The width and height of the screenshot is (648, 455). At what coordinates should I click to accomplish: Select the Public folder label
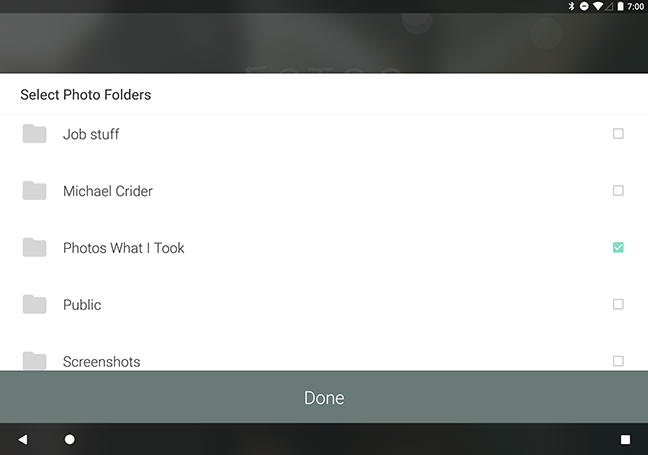click(82, 305)
